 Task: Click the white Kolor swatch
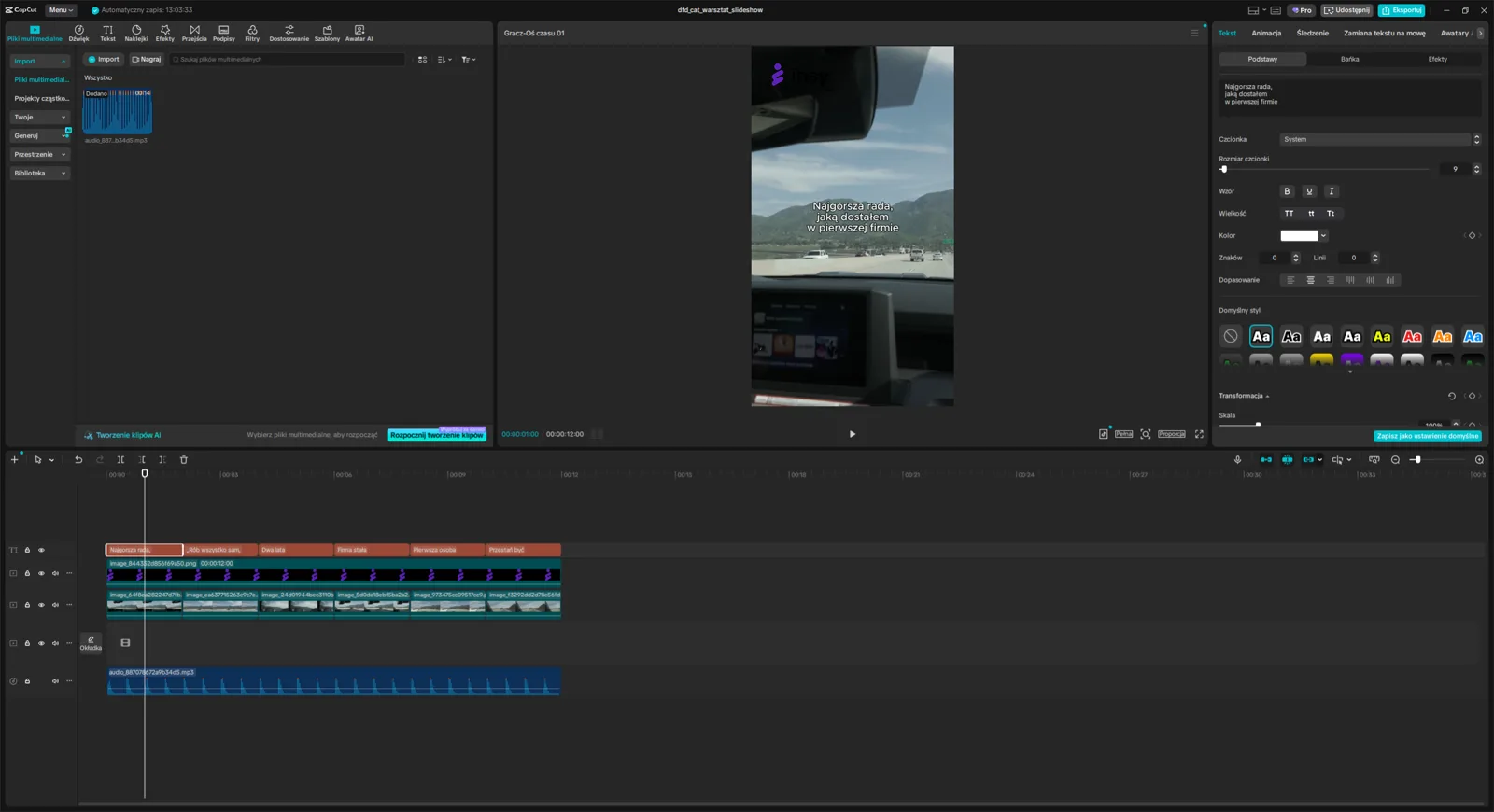click(x=1299, y=236)
